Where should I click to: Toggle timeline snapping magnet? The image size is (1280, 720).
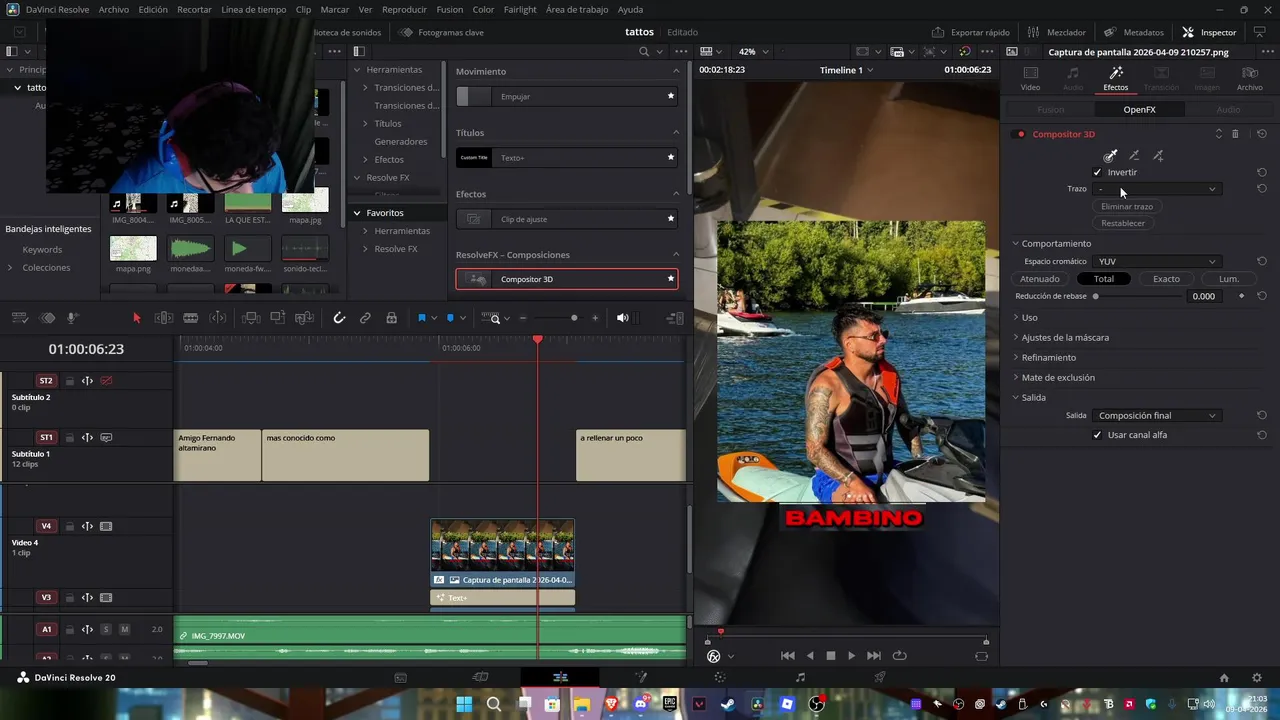tap(339, 318)
